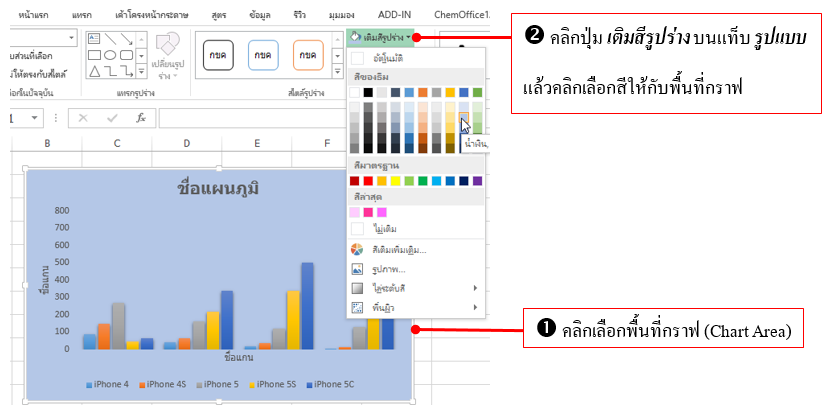Viewport: 830px width, 405px height.
Task: Pick red from the standard colors row
Action: coord(367,181)
